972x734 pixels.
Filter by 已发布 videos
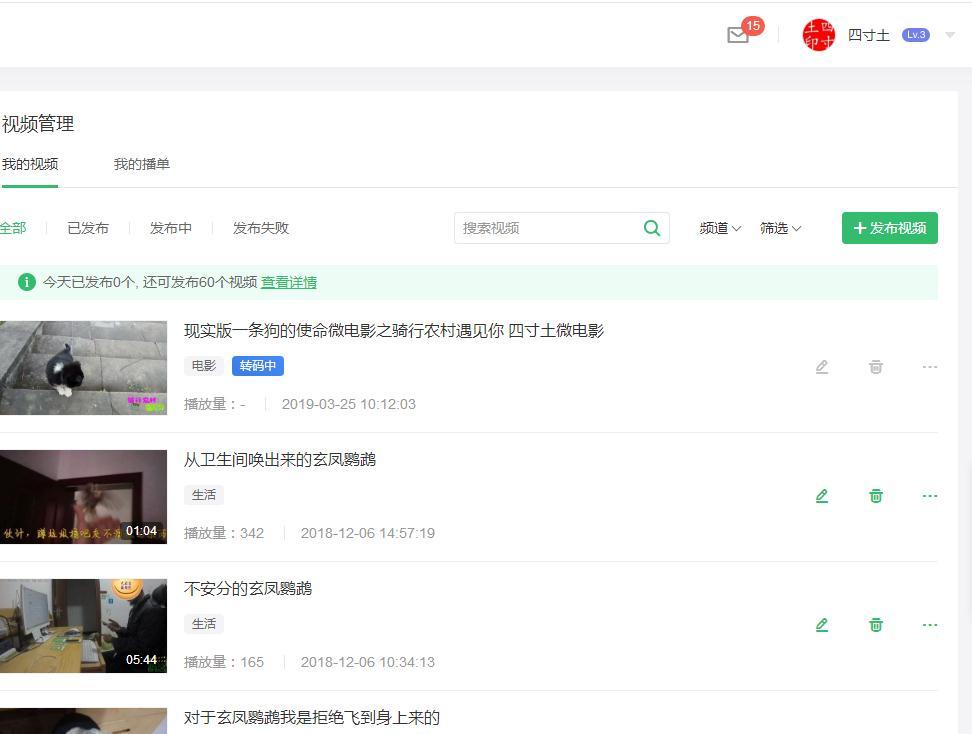click(88, 228)
